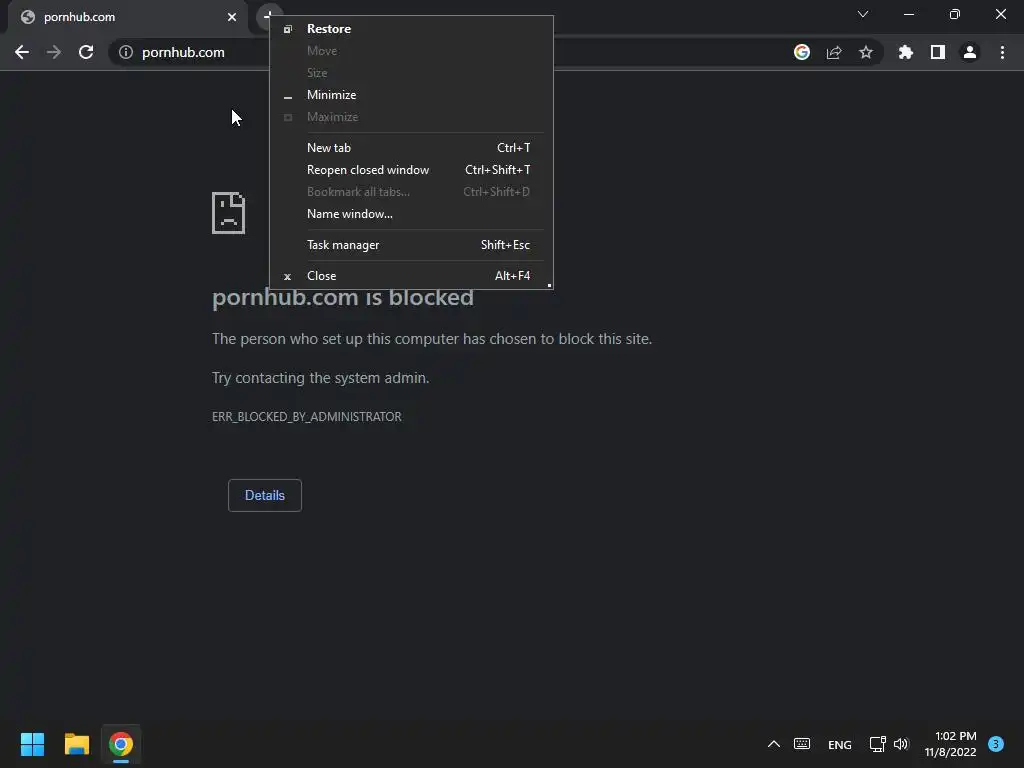1024x768 pixels.
Task: Open the Windows Start menu
Action: [x=32, y=744]
